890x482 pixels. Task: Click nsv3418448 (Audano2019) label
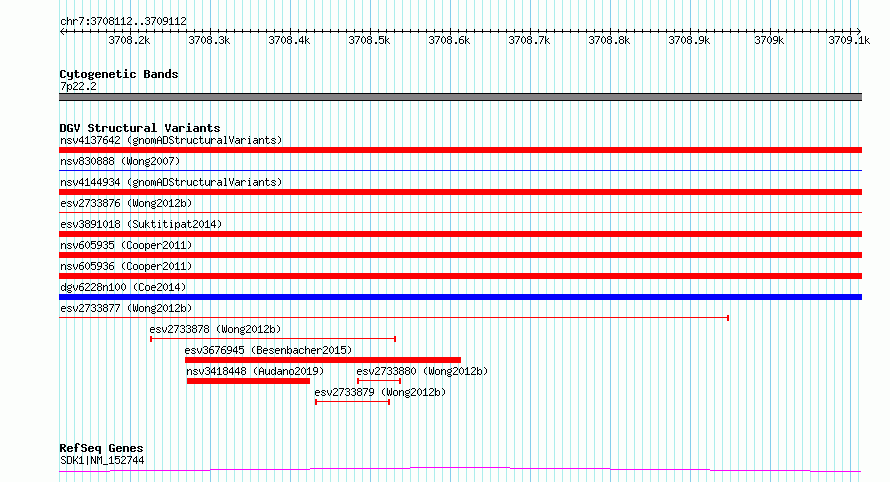(x=255, y=371)
